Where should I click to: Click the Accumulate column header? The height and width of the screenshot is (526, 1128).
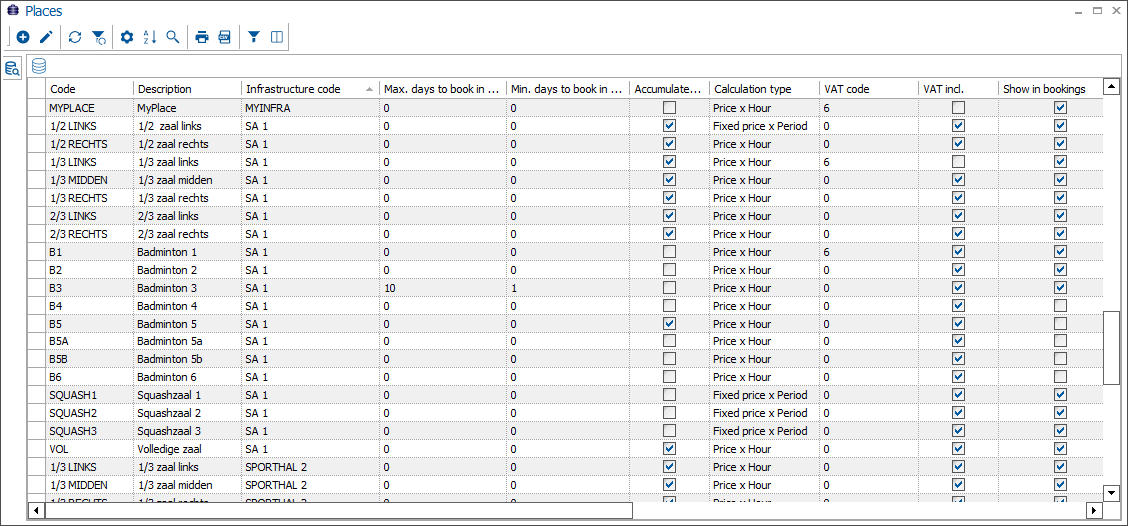670,89
